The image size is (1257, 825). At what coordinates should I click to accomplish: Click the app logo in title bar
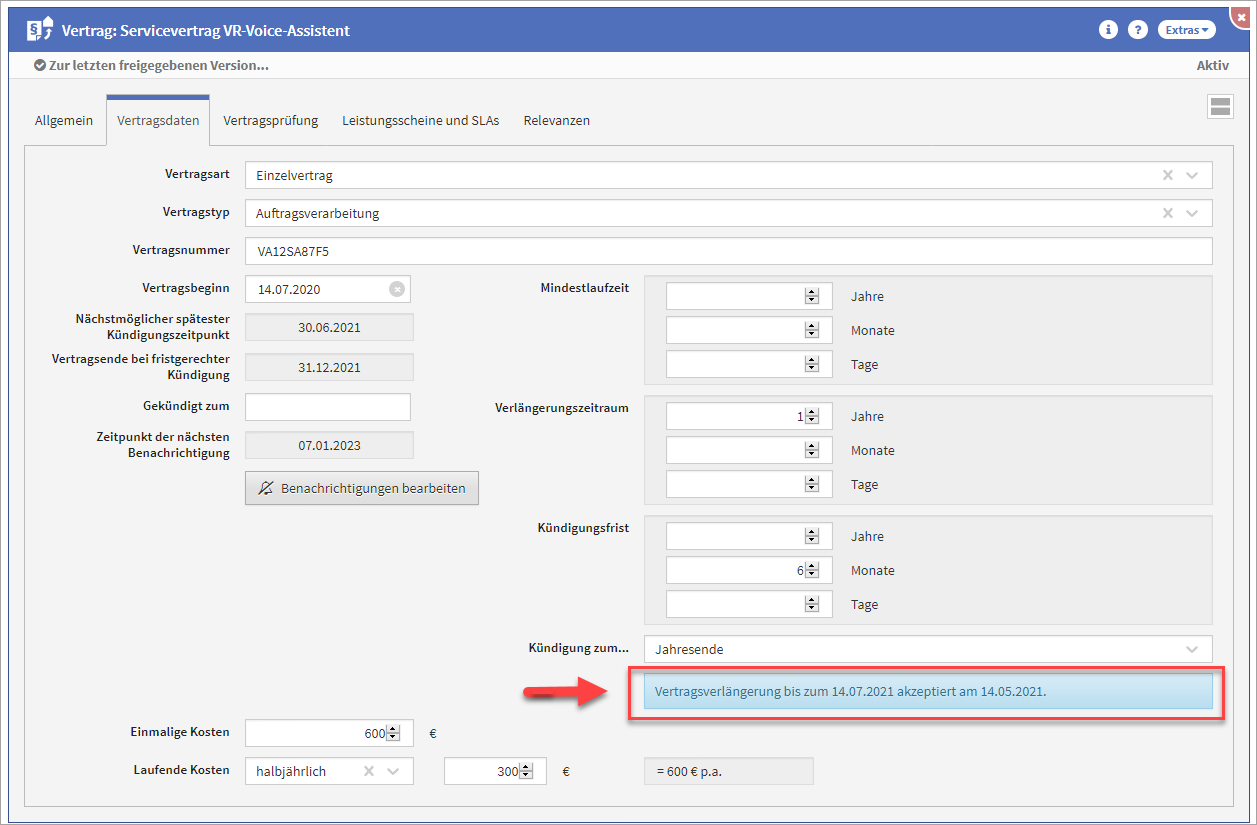[39, 30]
